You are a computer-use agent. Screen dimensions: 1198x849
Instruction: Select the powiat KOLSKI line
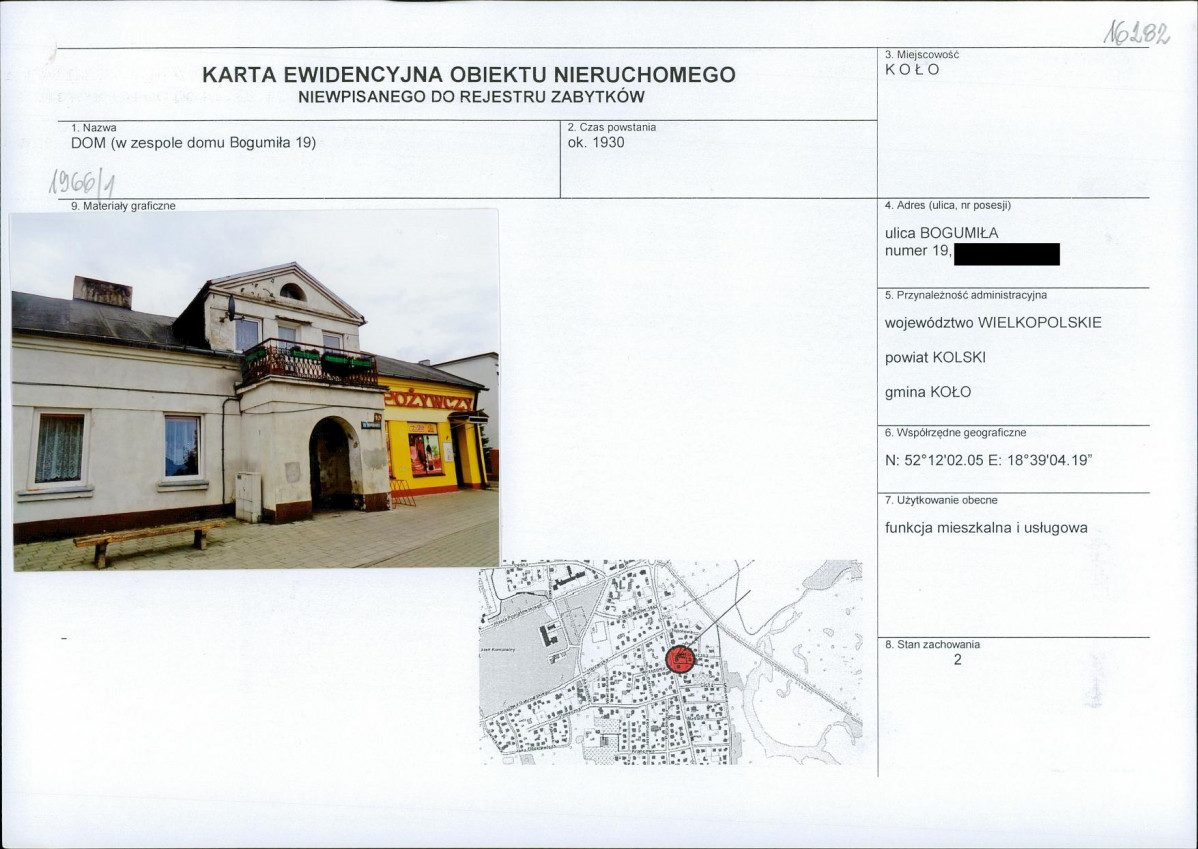pyautogui.click(x=935, y=357)
